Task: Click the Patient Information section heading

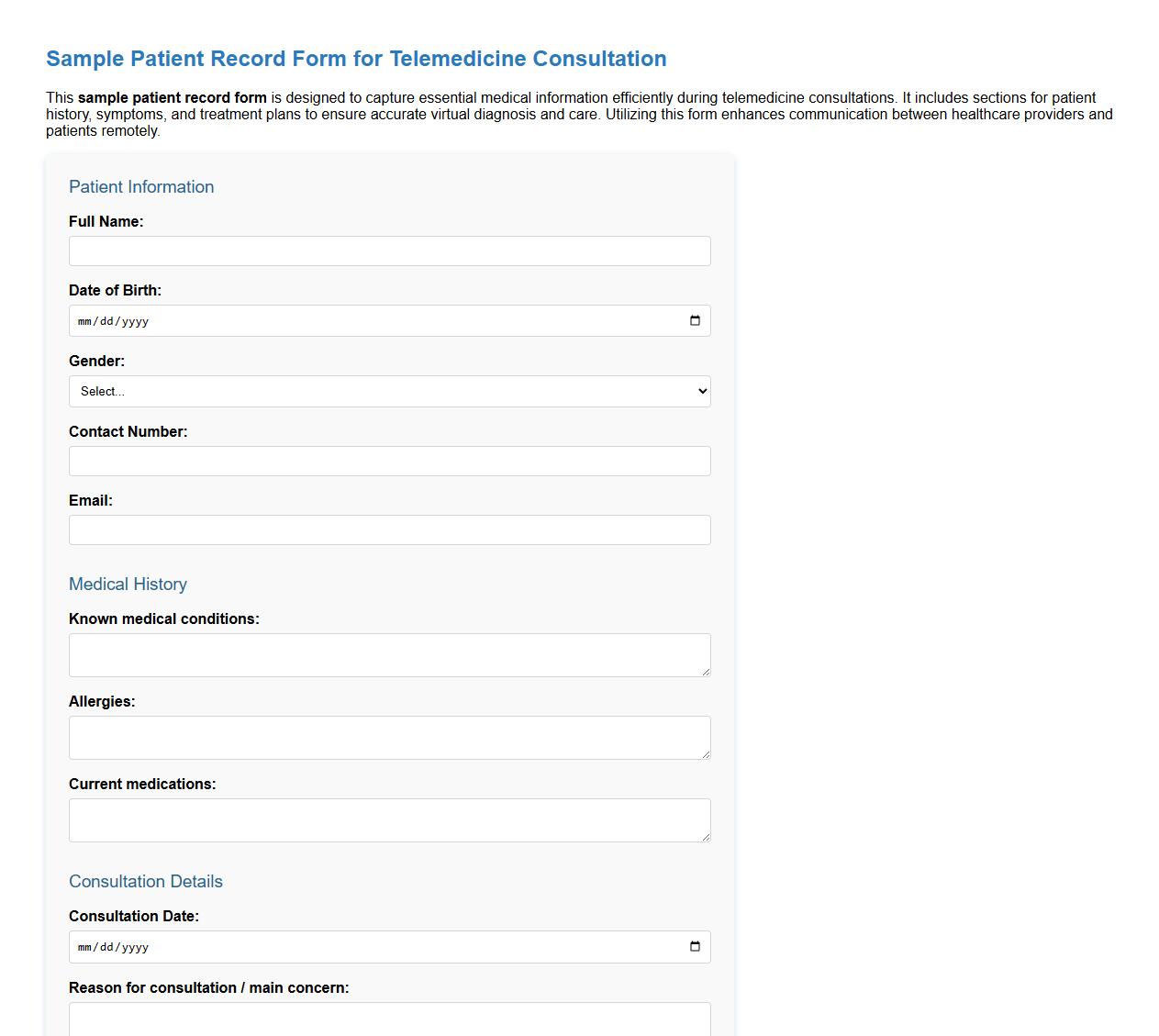Action: click(140, 187)
